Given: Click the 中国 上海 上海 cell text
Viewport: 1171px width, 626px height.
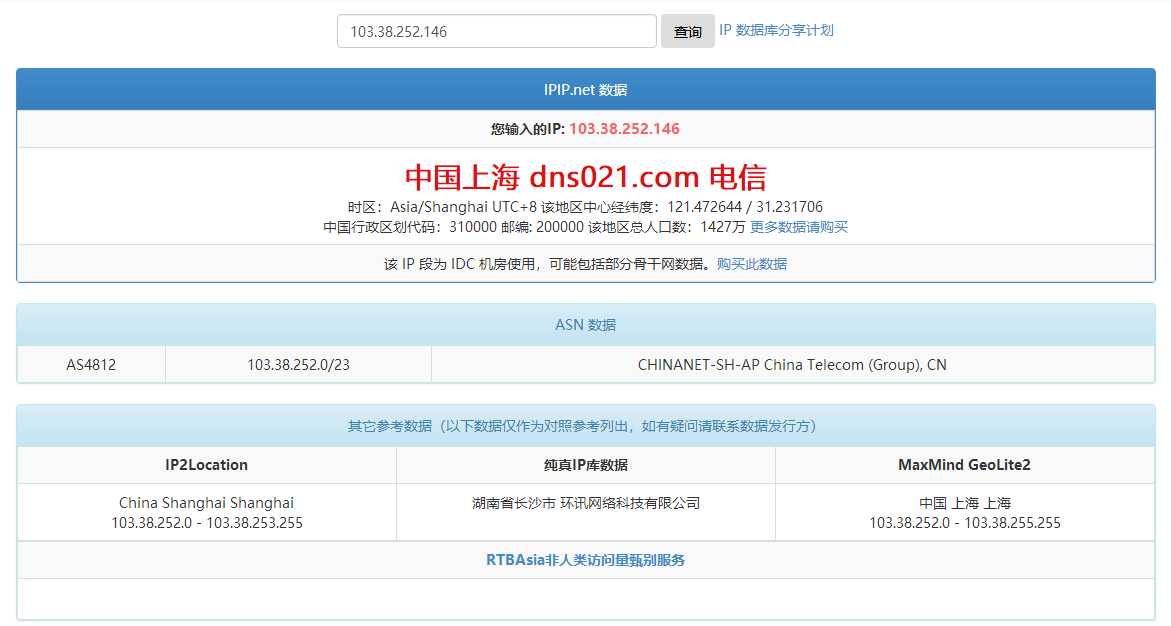Looking at the screenshot, I should pyautogui.click(x=964, y=503).
